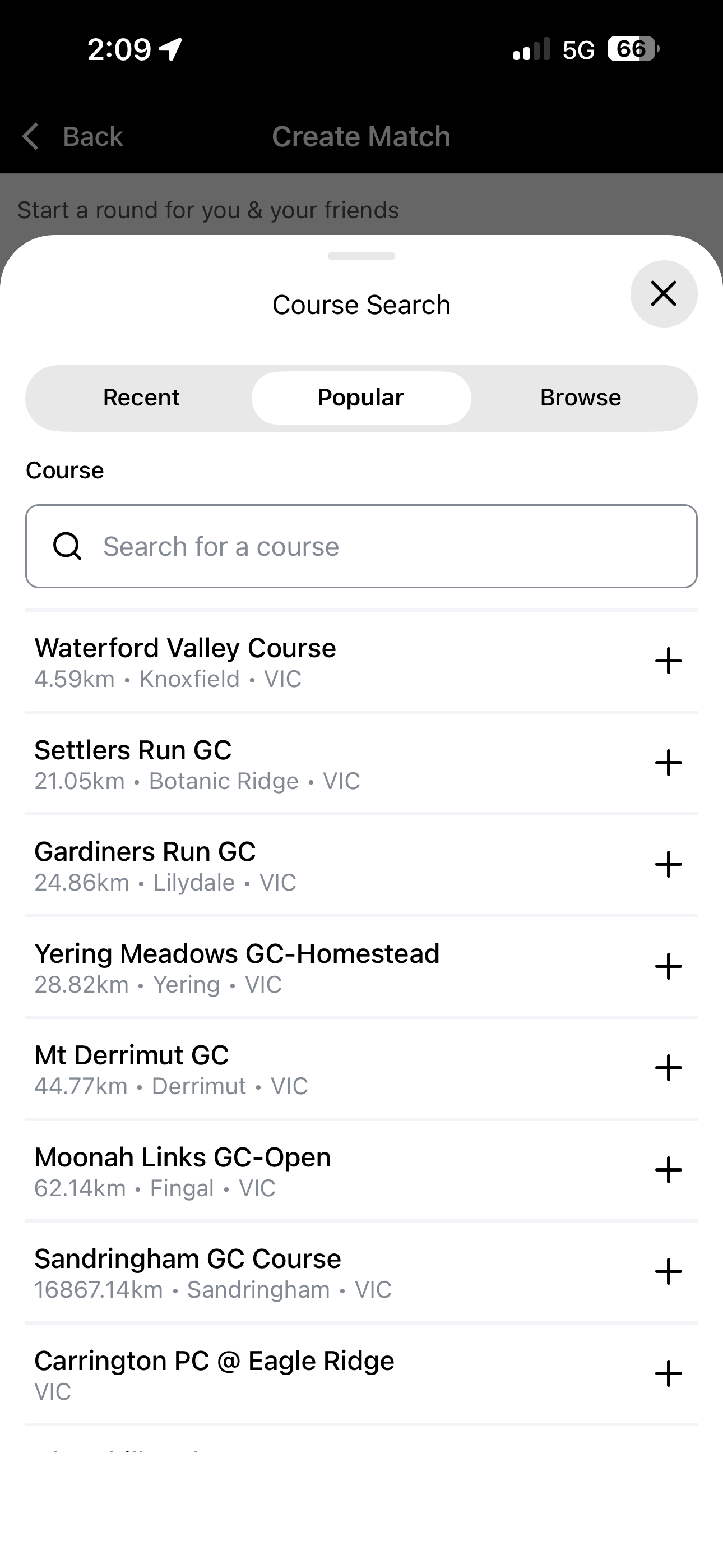Close the Course Search sheet
Image resolution: width=723 pixels, height=1568 pixels.
pyautogui.click(x=664, y=294)
